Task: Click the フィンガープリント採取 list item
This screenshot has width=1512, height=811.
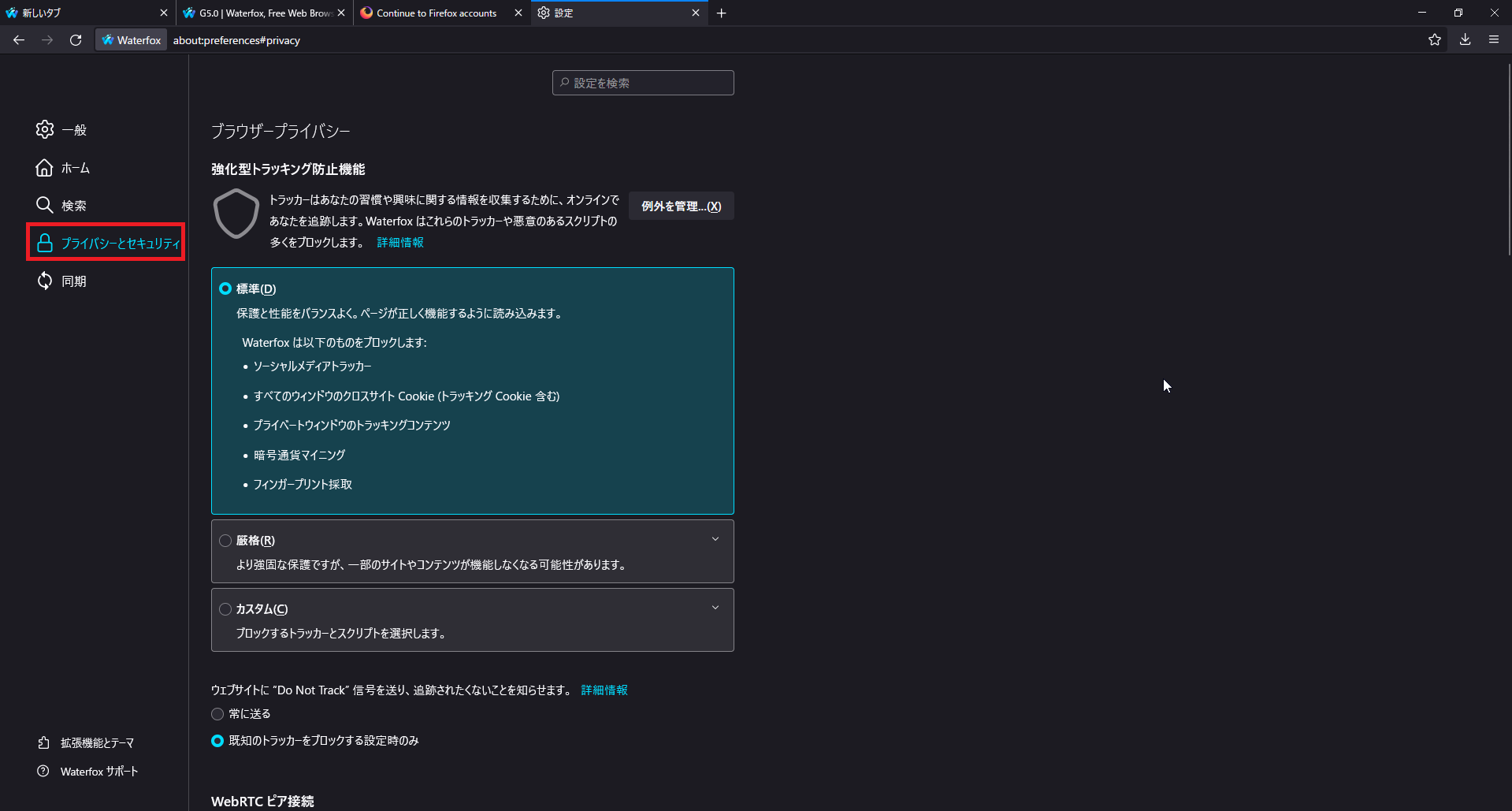Action: 303,485
